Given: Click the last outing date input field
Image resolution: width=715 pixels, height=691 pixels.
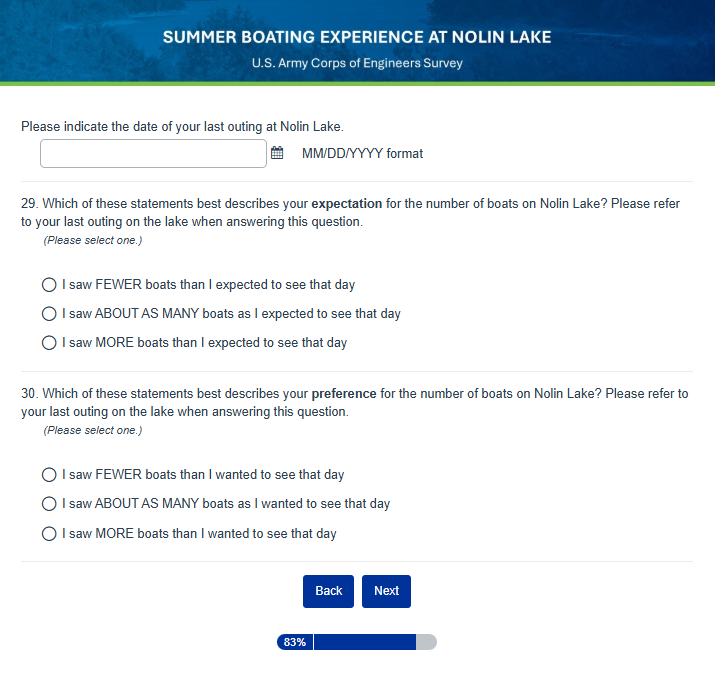Looking at the screenshot, I should point(153,154).
